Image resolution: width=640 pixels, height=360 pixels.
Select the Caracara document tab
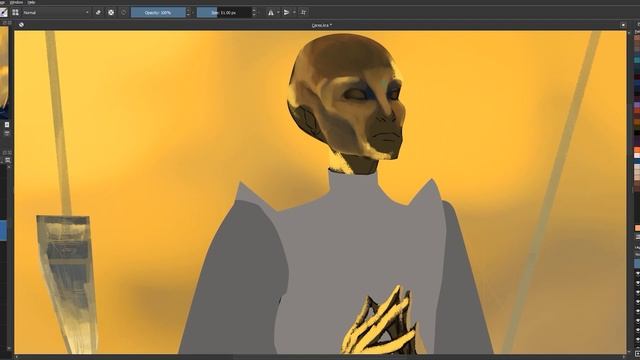(x=322, y=25)
